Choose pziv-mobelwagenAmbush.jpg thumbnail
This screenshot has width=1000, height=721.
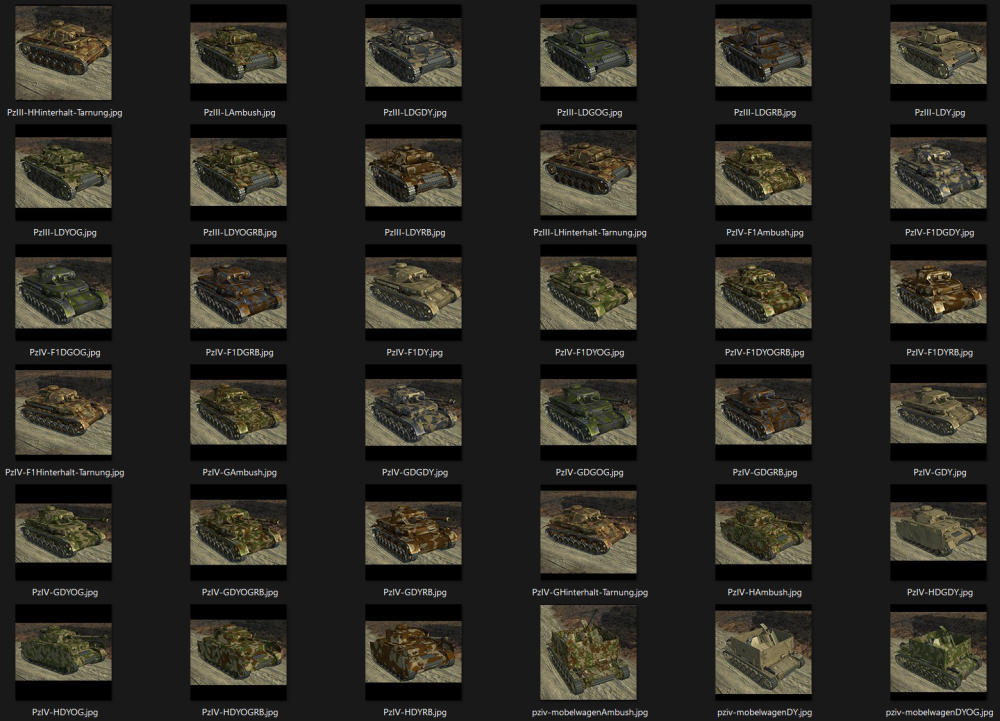click(588, 652)
